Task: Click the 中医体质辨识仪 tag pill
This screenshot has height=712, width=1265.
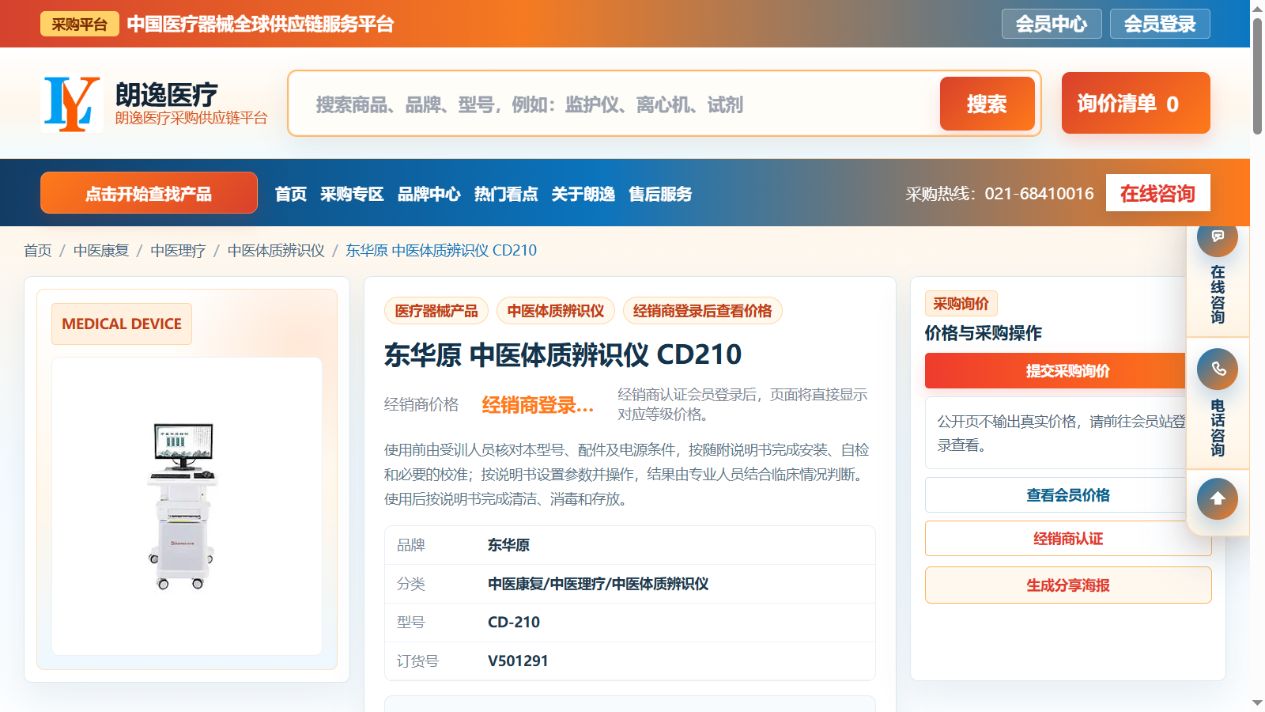Action: 556,311
